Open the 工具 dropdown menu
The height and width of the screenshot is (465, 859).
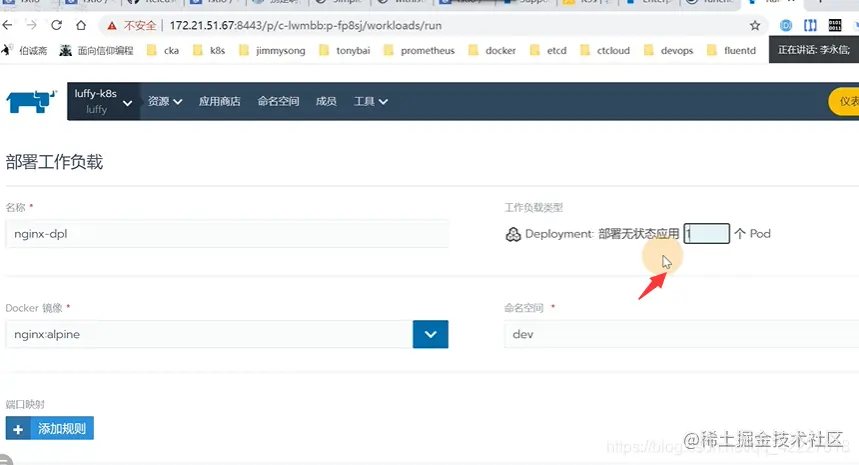pyautogui.click(x=371, y=101)
